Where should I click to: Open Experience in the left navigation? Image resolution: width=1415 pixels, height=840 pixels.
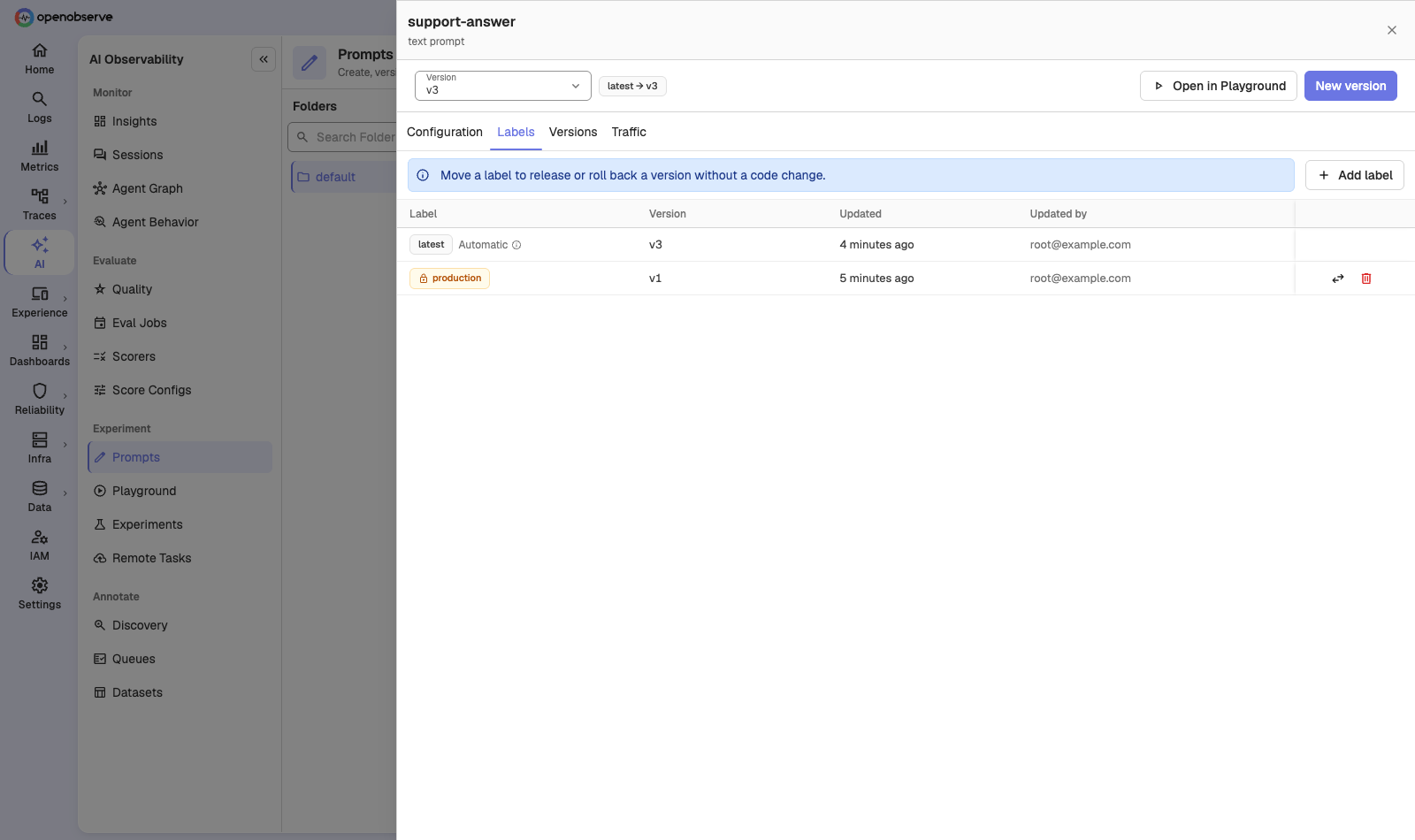tap(40, 302)
